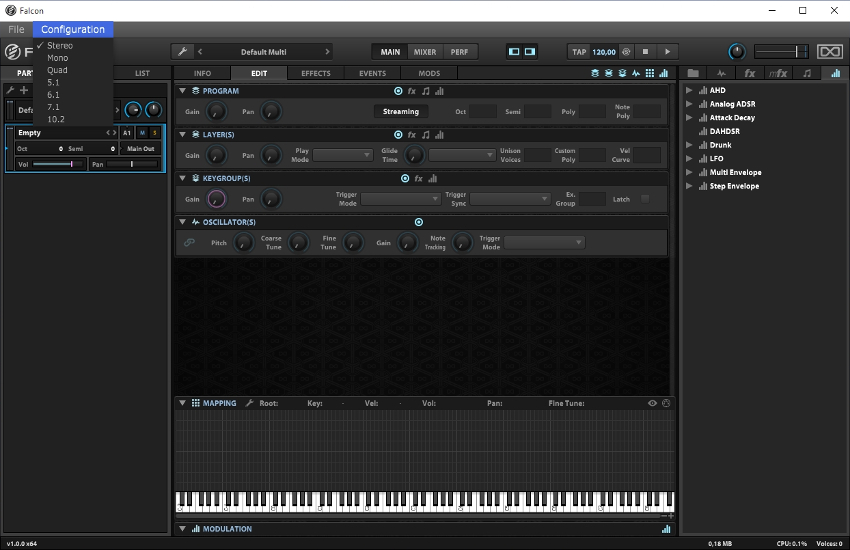Click the fx icon in PROGRAM header
Screen dimensions: 850x550
(411, 91)
